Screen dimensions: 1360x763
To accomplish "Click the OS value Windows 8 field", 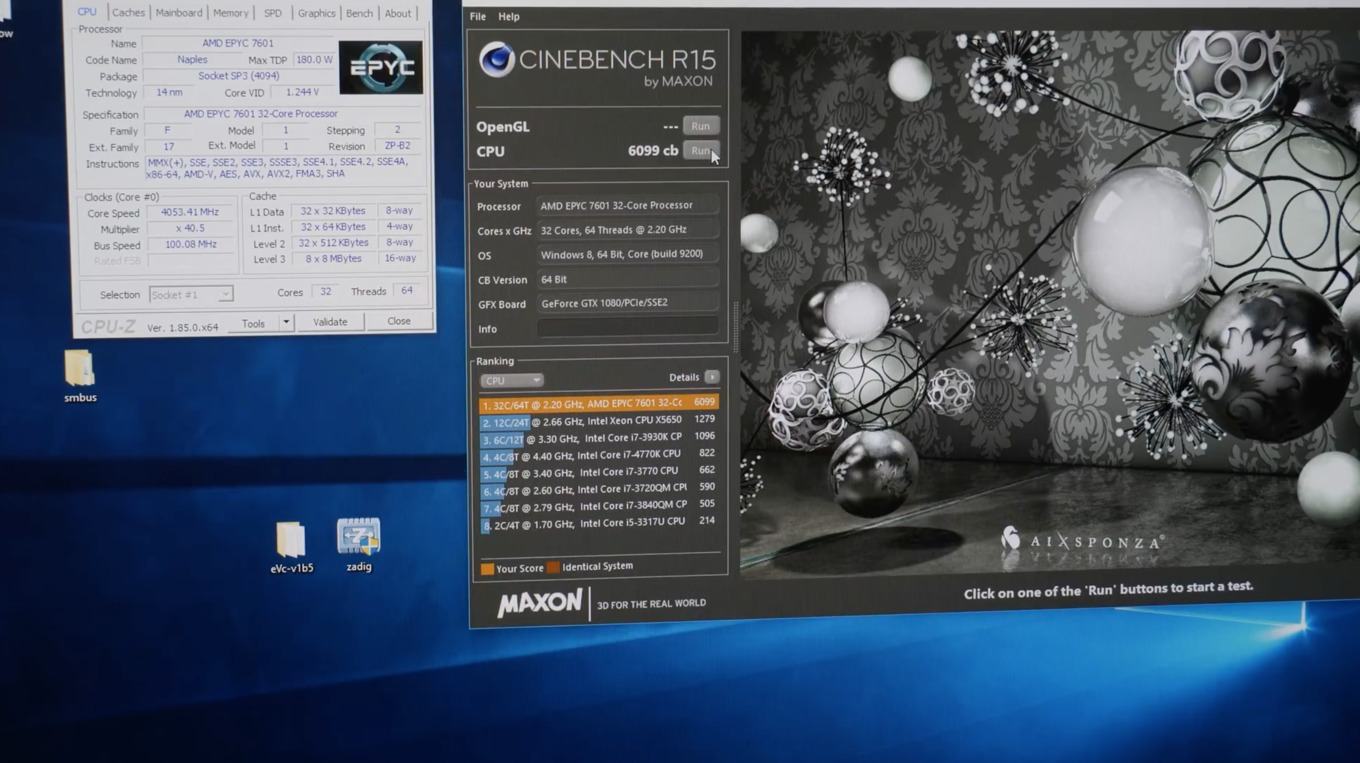I will point(628,255).
